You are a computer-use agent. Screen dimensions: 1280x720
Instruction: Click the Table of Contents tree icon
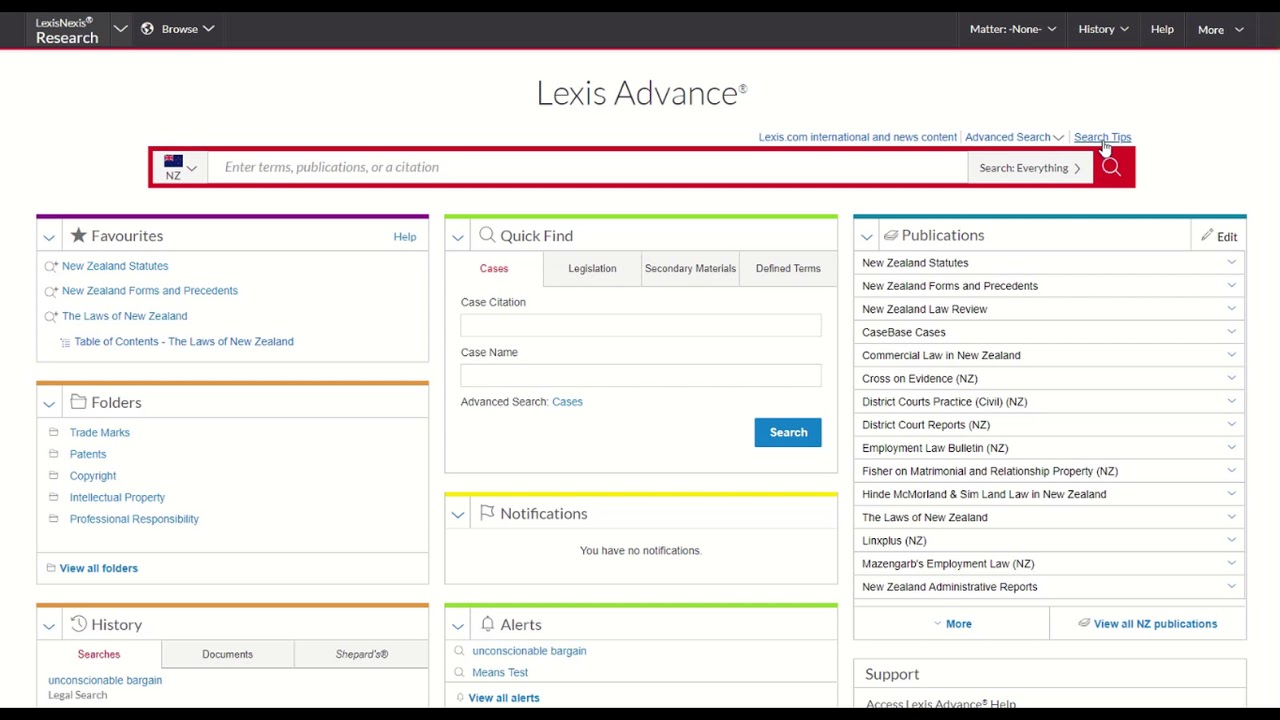[x=65, y=342]
